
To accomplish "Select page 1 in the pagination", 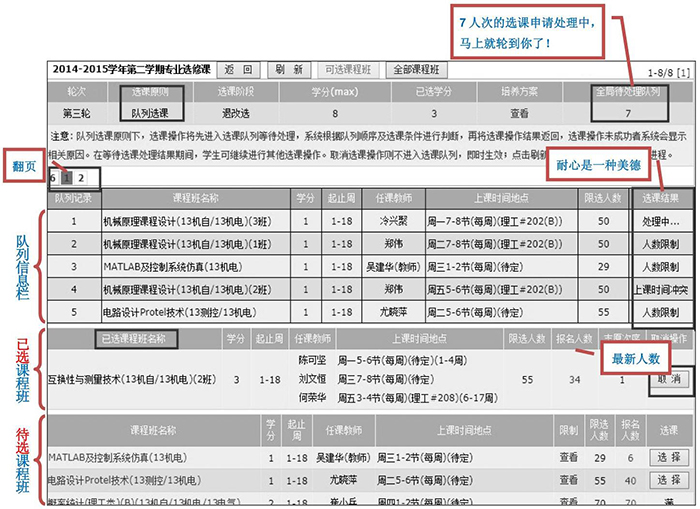I will pos(66,177).
